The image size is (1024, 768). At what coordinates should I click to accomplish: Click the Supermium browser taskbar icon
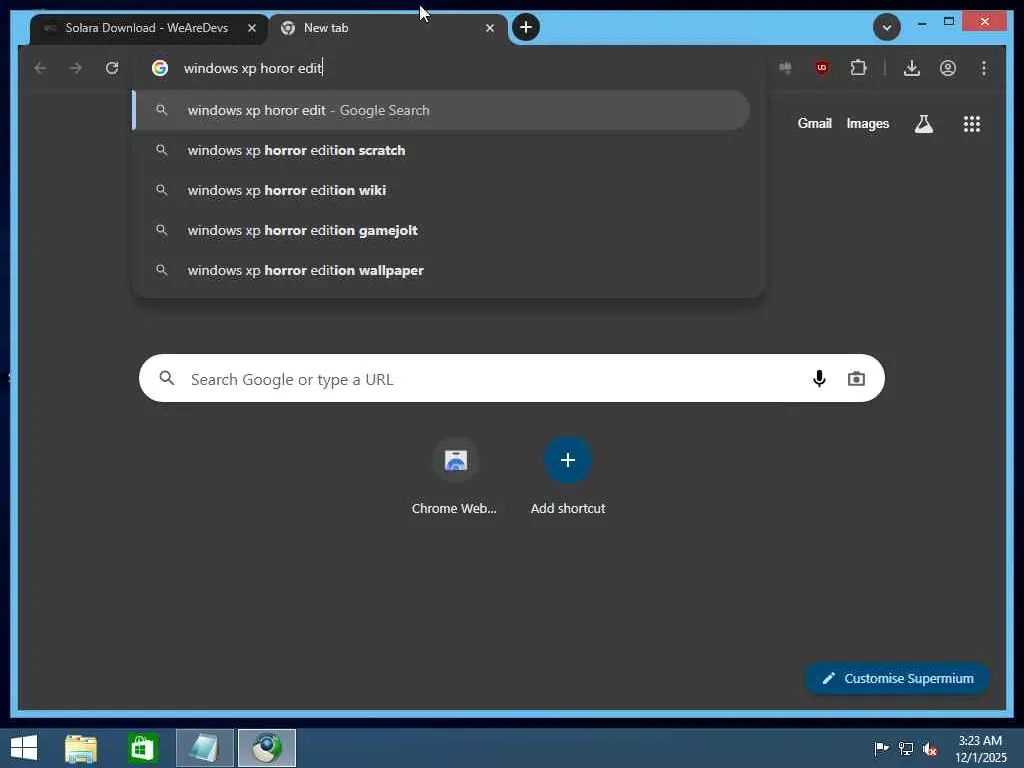click(x=266, y=748)
